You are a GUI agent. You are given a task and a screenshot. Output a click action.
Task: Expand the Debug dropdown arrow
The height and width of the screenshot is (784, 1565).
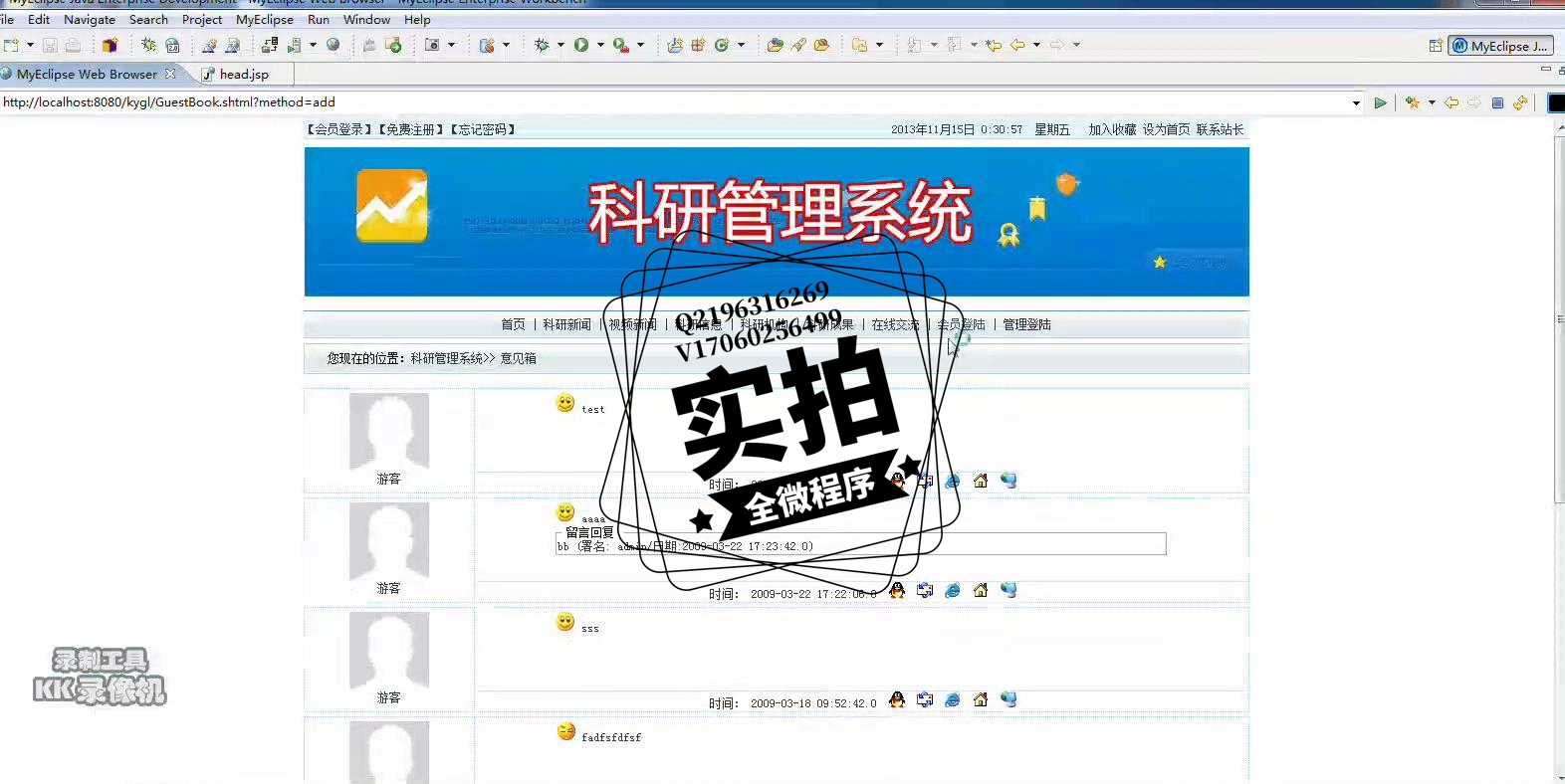click(560, 45)
